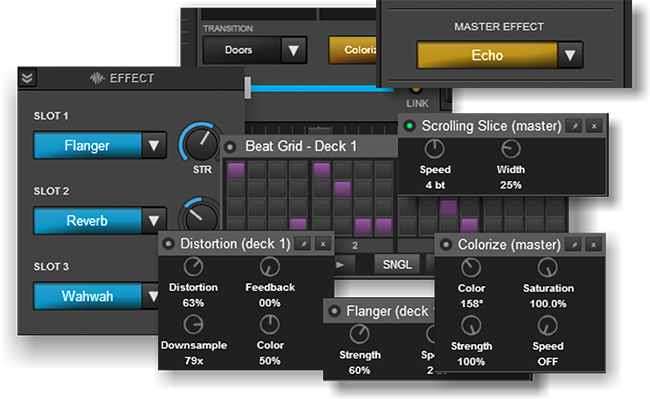Image resolution: width=650 pixels, height=399 pixels.
Task: Select the Reverb effect button in Slot 2
Action: tap(87, 221)
